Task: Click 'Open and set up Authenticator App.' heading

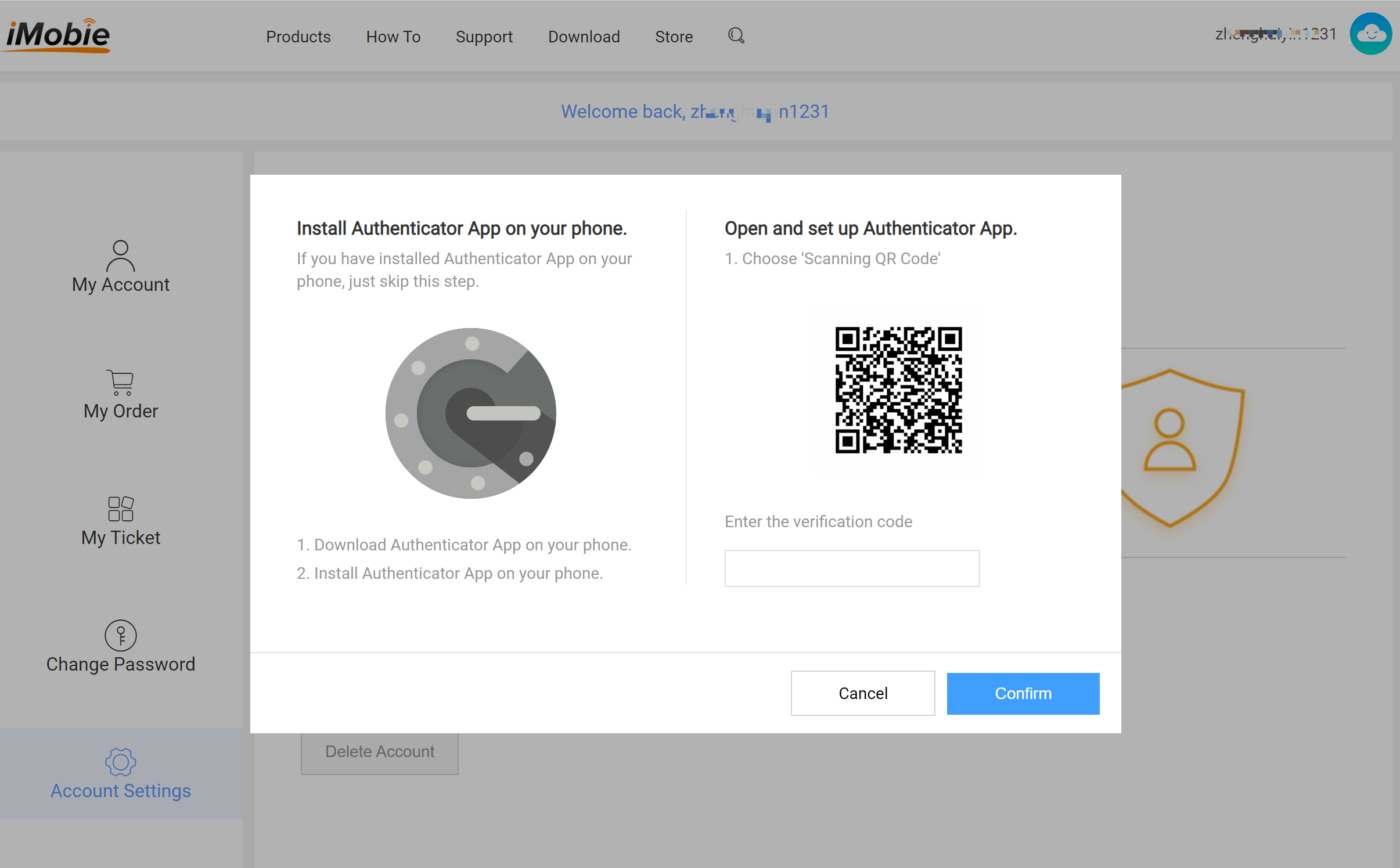Action: pos(871,229)
